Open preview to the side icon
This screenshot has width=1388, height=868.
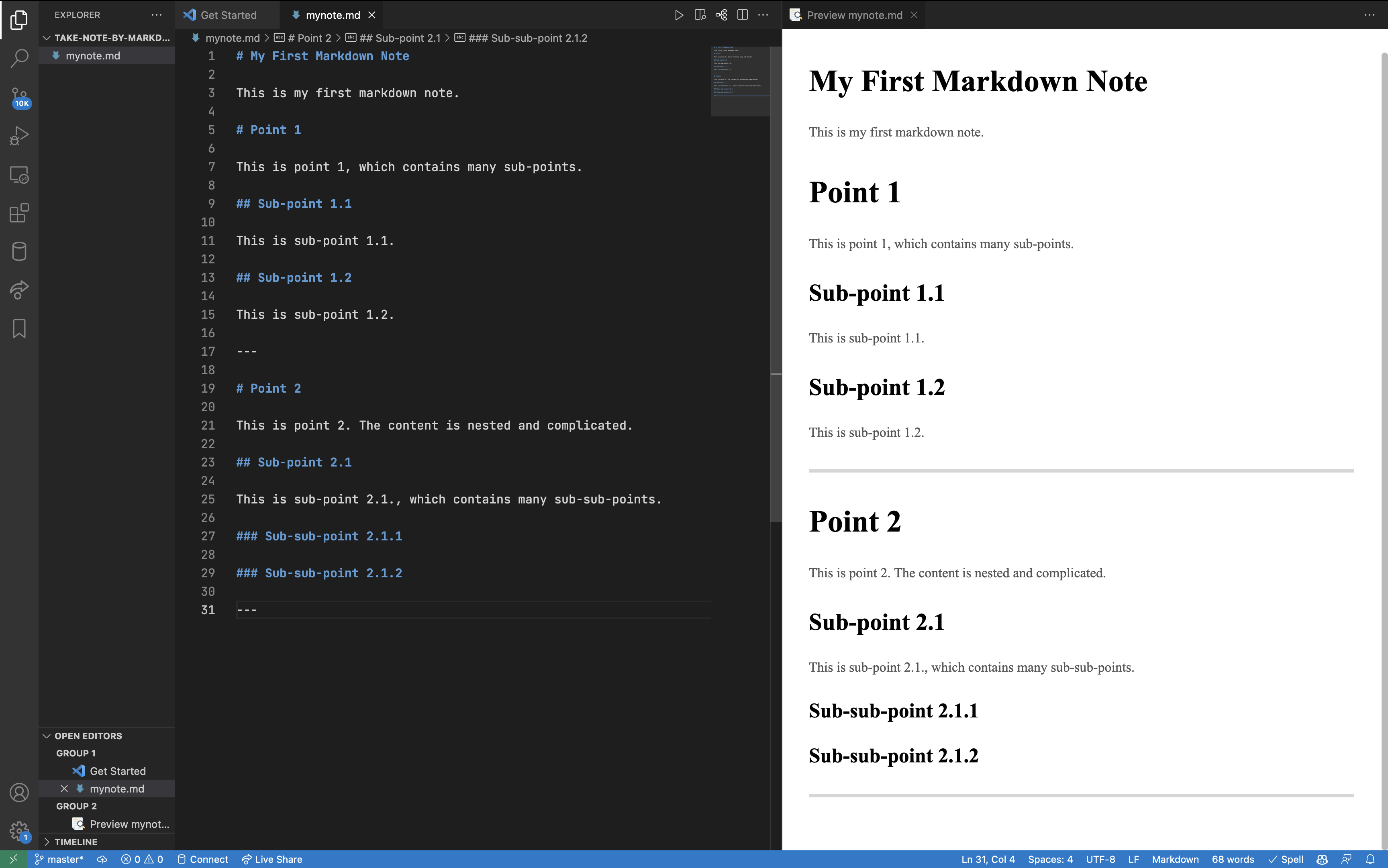[700, 15]
